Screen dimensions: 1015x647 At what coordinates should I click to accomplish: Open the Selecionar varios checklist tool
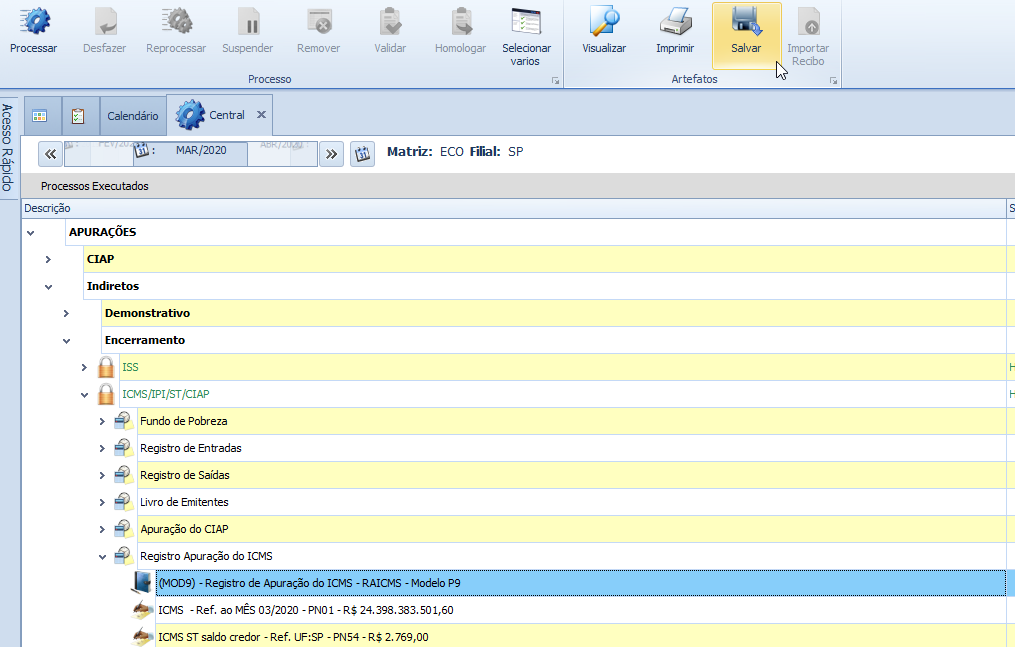526,22
